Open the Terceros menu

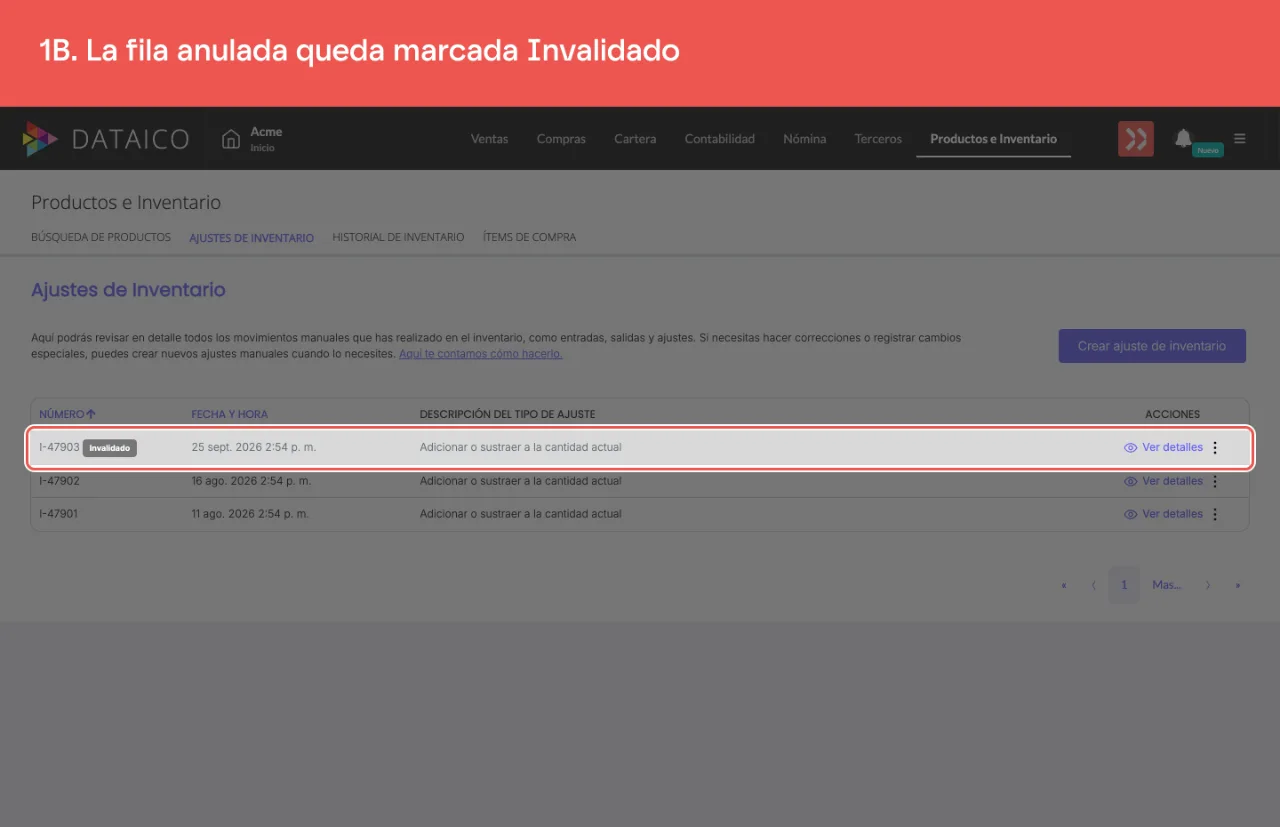[x=878, y=139]
